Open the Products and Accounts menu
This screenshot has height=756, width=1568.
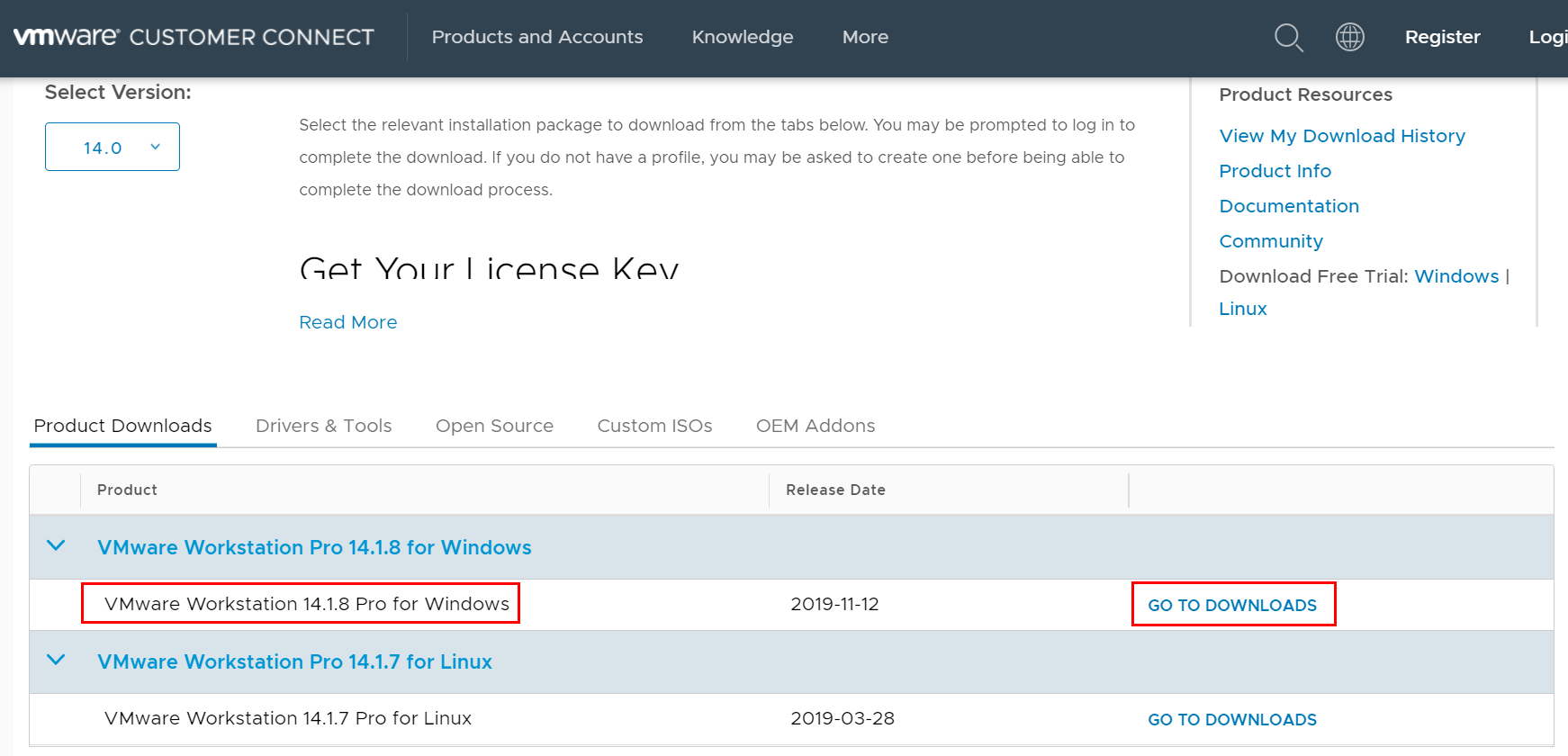tap(537, 37)
